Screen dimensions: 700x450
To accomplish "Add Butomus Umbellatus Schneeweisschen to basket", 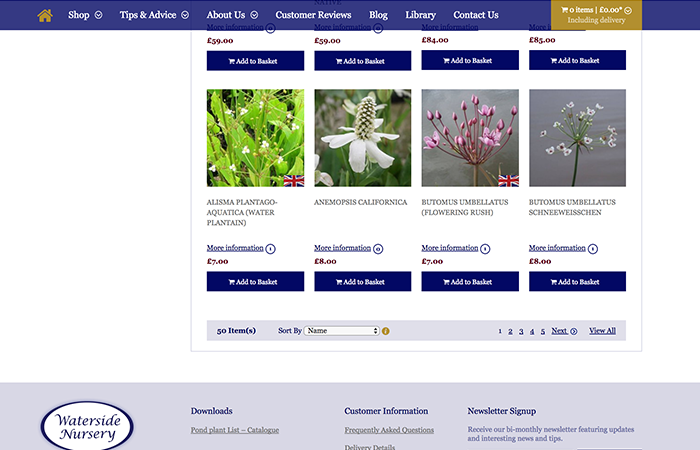I will click(577, 282).
